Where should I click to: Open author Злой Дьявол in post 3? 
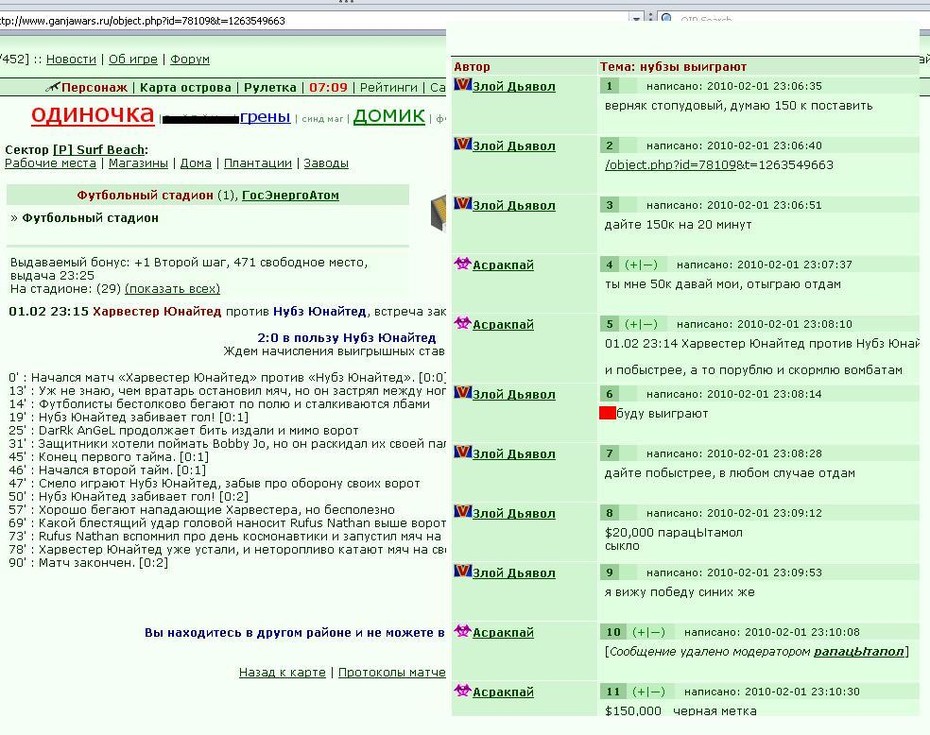click(x=514, y=206)
